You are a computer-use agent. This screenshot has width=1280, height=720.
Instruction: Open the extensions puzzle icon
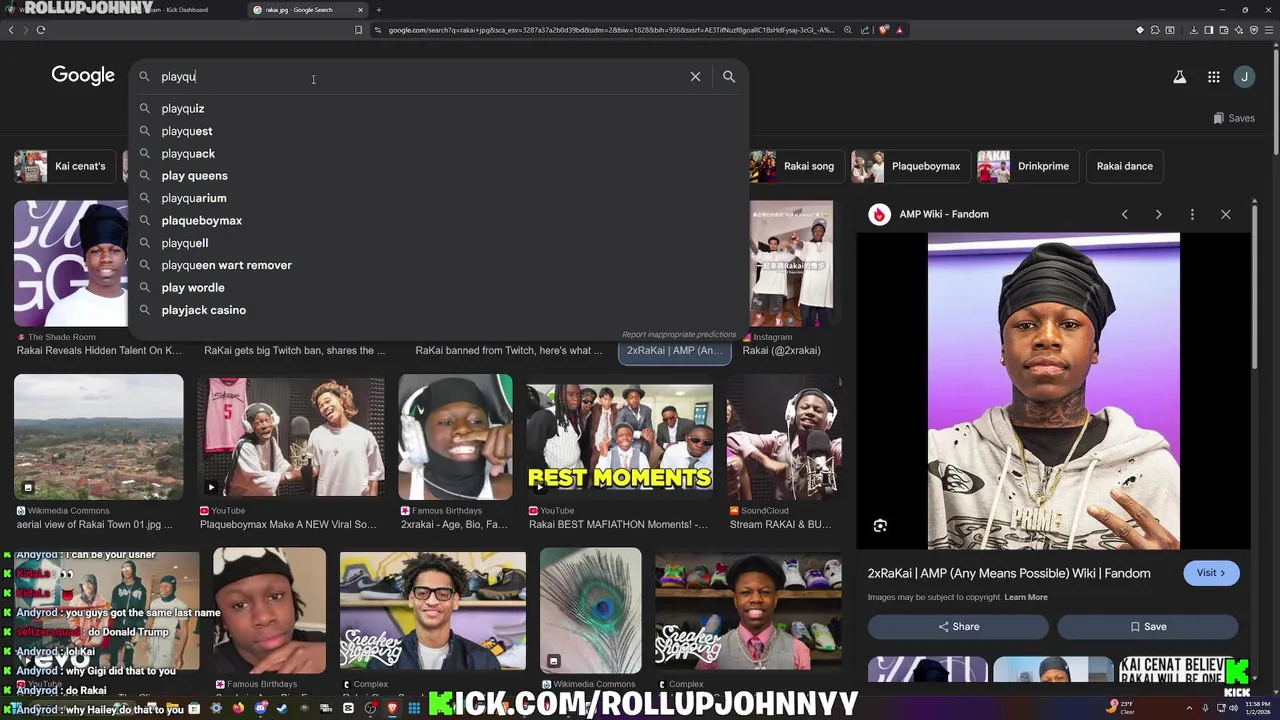tap(1155, 30)
